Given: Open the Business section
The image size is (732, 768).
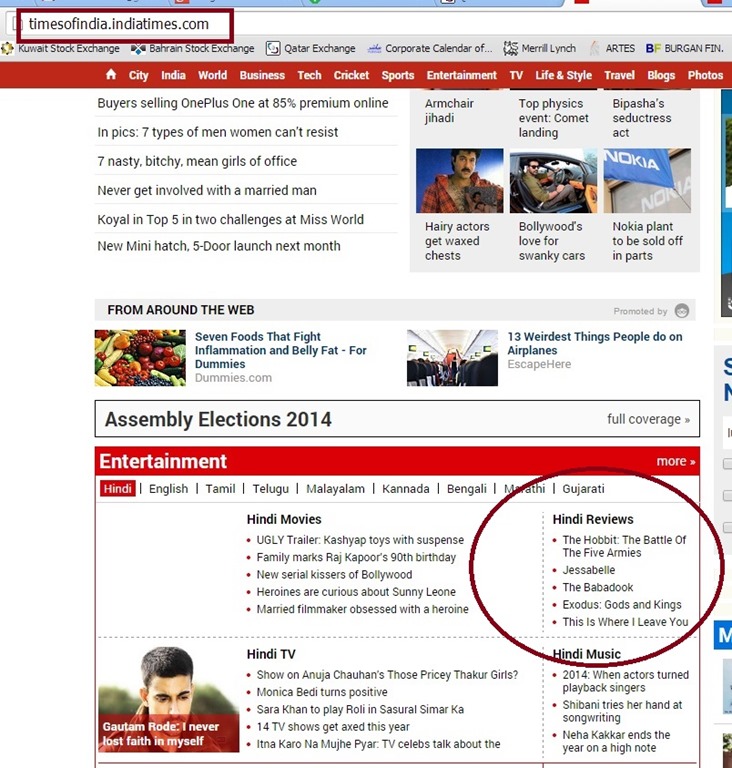Looking at the screenshot, I should 262,75.
